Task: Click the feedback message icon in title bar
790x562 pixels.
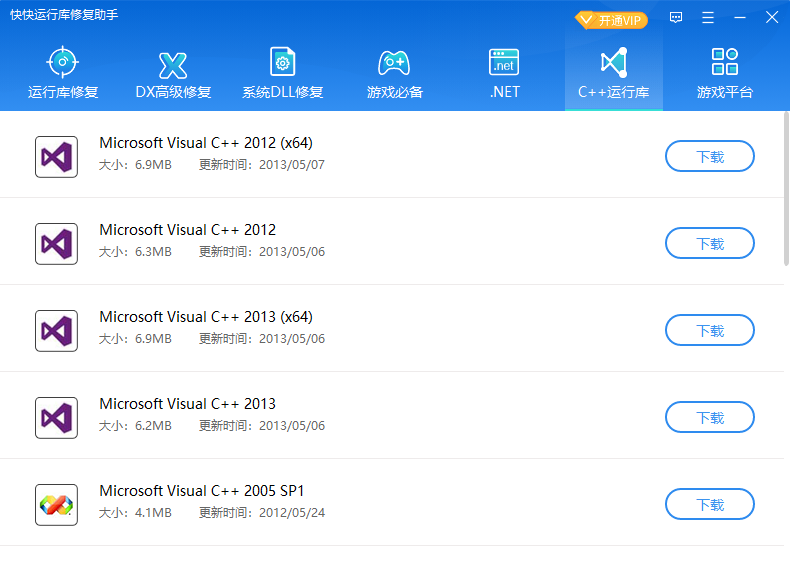Action: 676,18
